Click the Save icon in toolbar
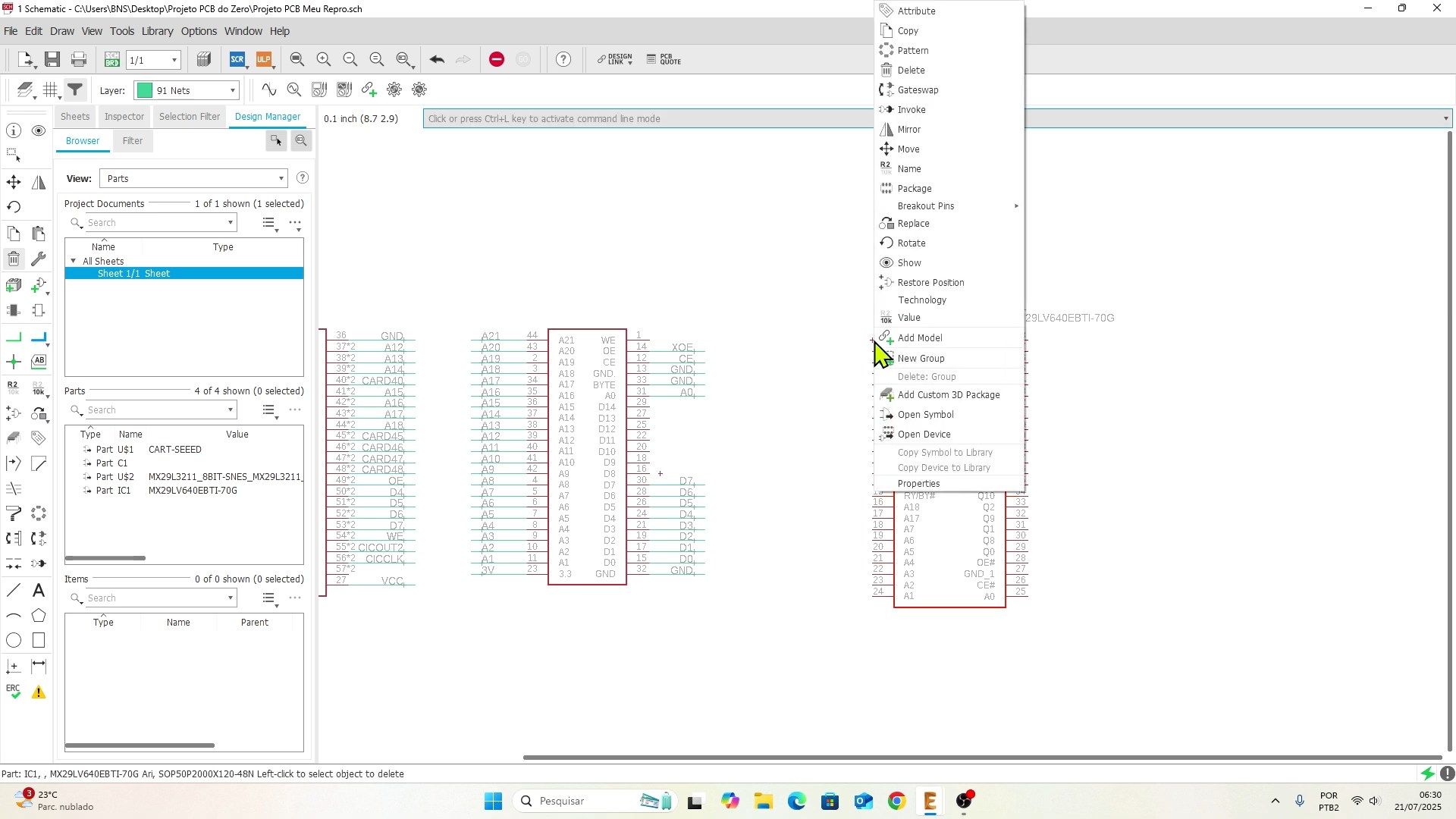The height and width of the screenshot is (819, 1456). (x=52, y=60)
